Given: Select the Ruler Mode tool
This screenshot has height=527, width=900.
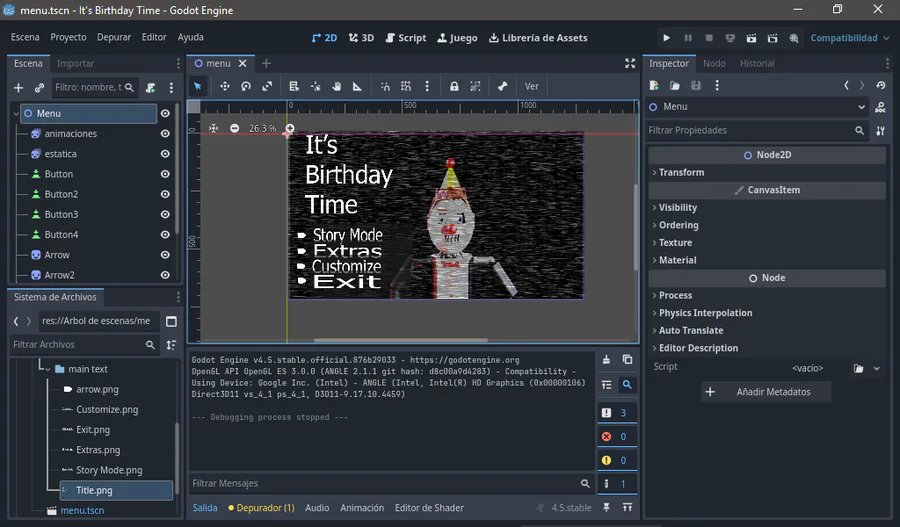Looking at the screenshot, I should click(357, 86).
